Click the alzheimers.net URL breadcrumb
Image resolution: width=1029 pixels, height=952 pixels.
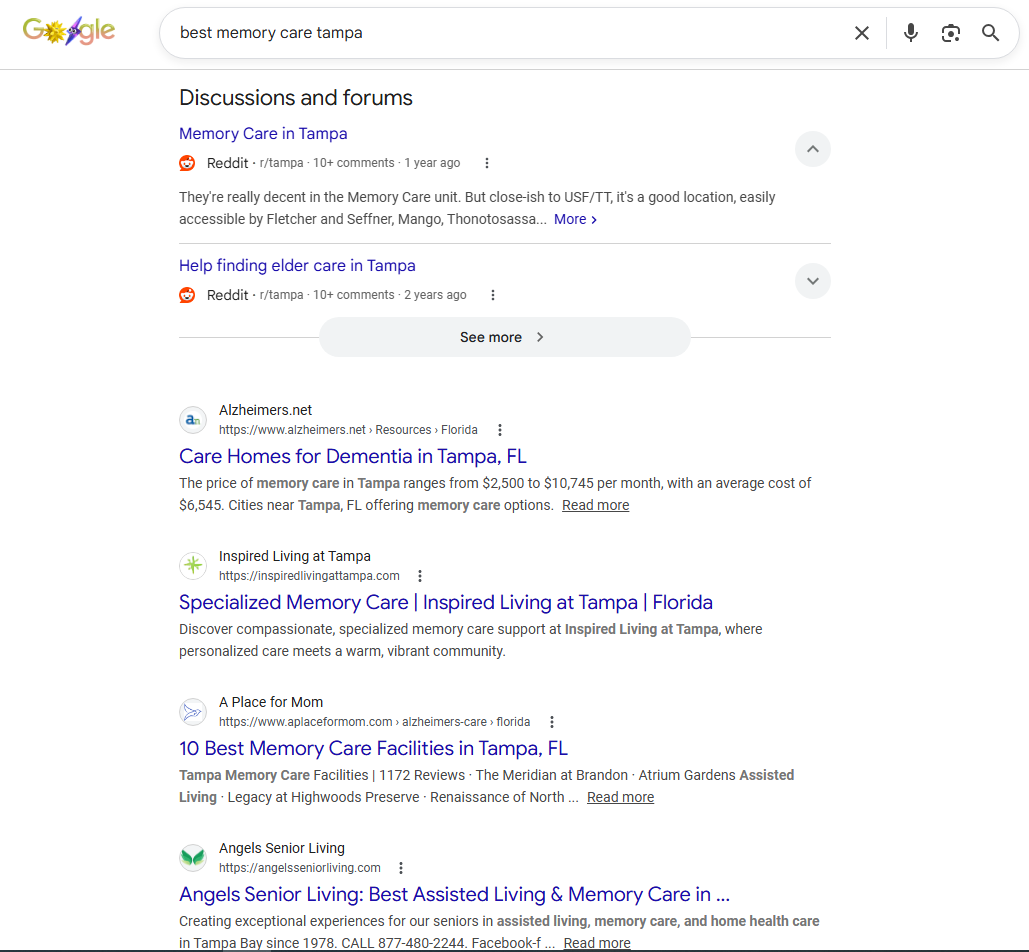pos(348,430)
